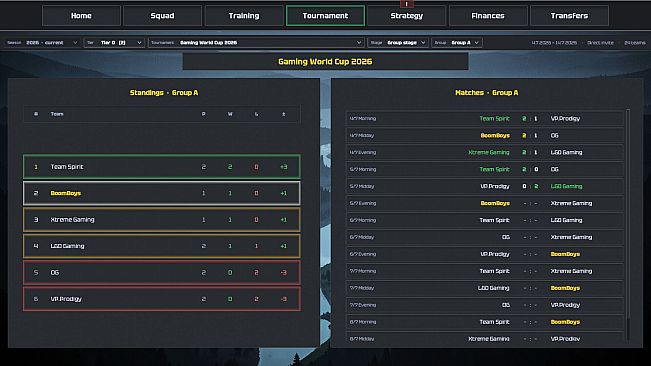Select the Team Spirit standings row

162,167
